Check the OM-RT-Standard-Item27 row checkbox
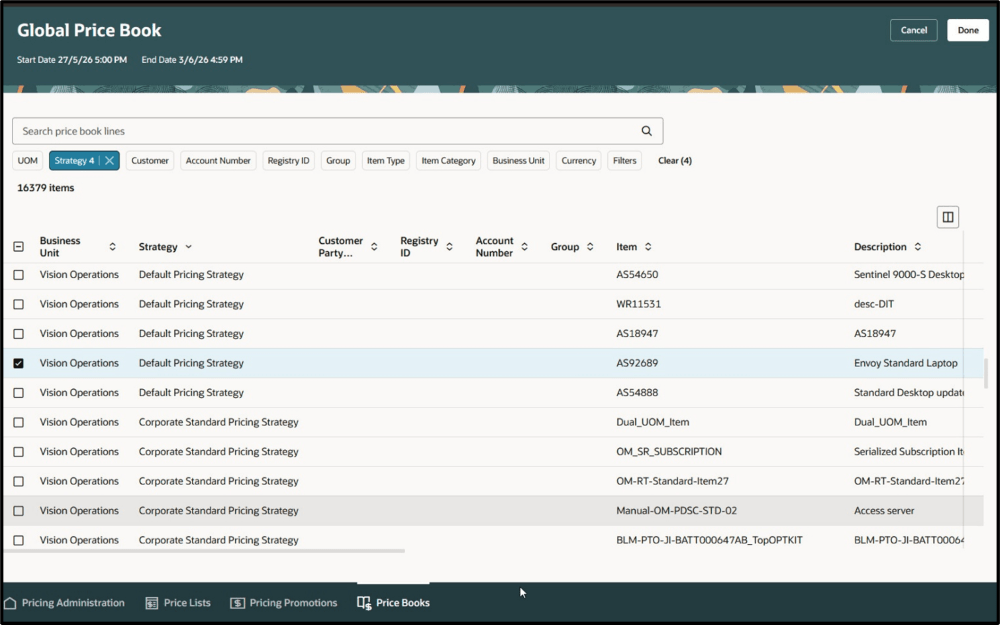Image resolution: width=1000 pixels, height=625 pixels. (18, 481)
